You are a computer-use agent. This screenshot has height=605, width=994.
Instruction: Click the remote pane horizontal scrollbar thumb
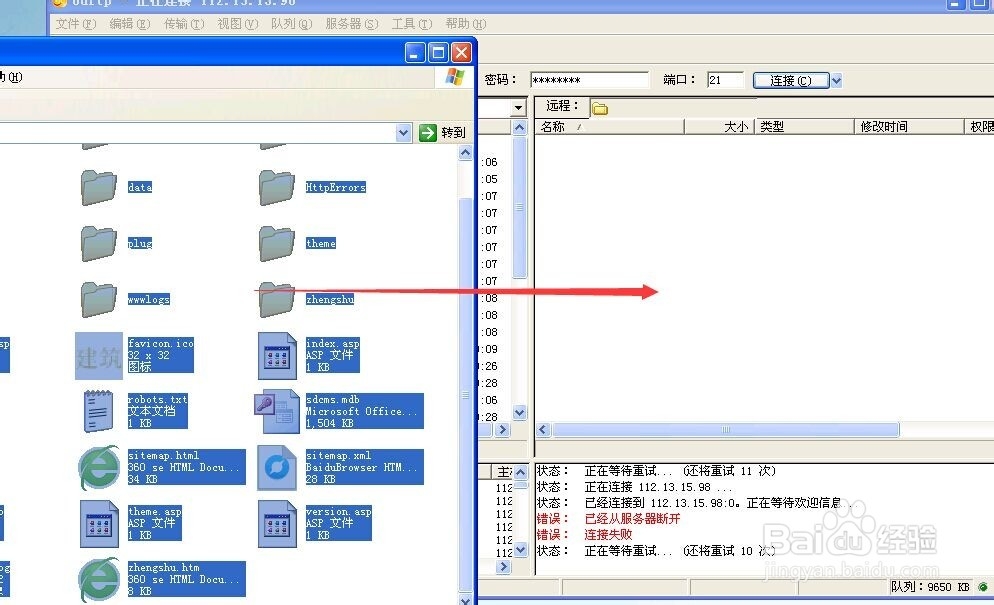tap(726, 430)
